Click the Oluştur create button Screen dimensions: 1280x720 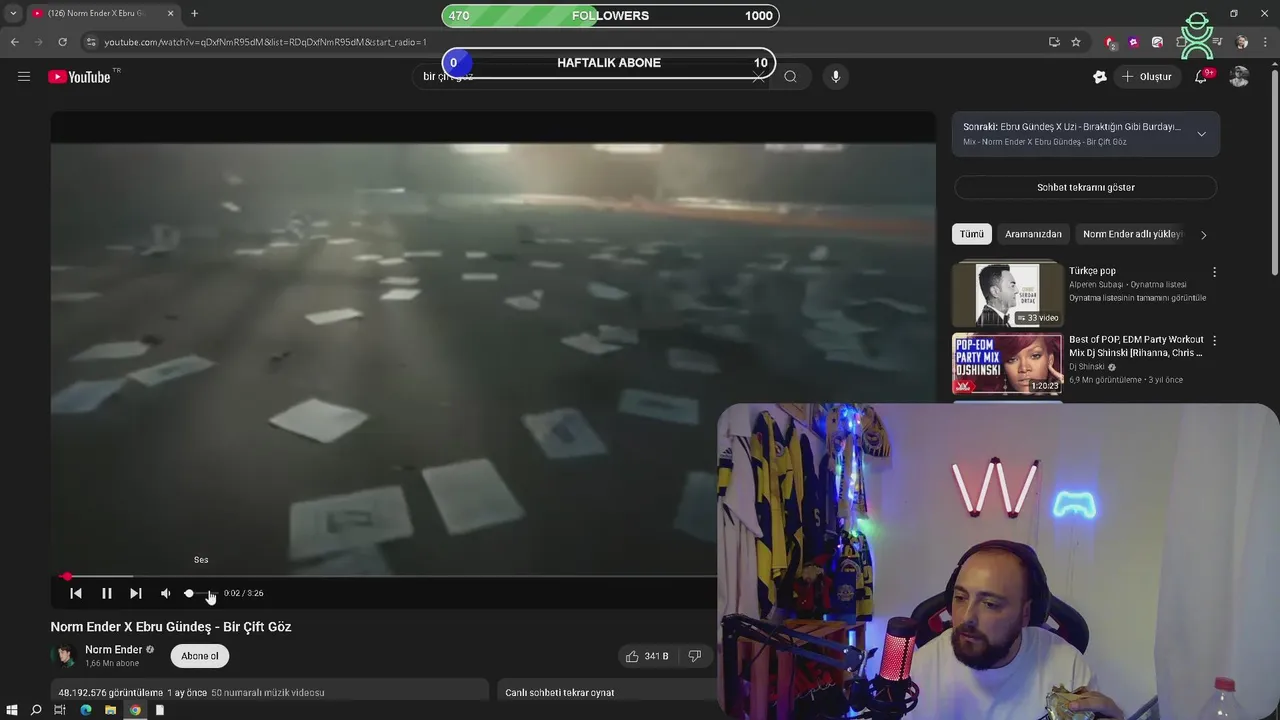1146,77
